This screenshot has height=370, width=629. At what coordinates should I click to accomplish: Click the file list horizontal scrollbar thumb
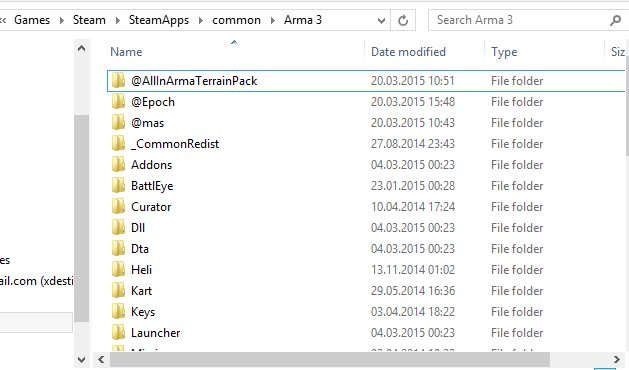(x=330, y=359)
